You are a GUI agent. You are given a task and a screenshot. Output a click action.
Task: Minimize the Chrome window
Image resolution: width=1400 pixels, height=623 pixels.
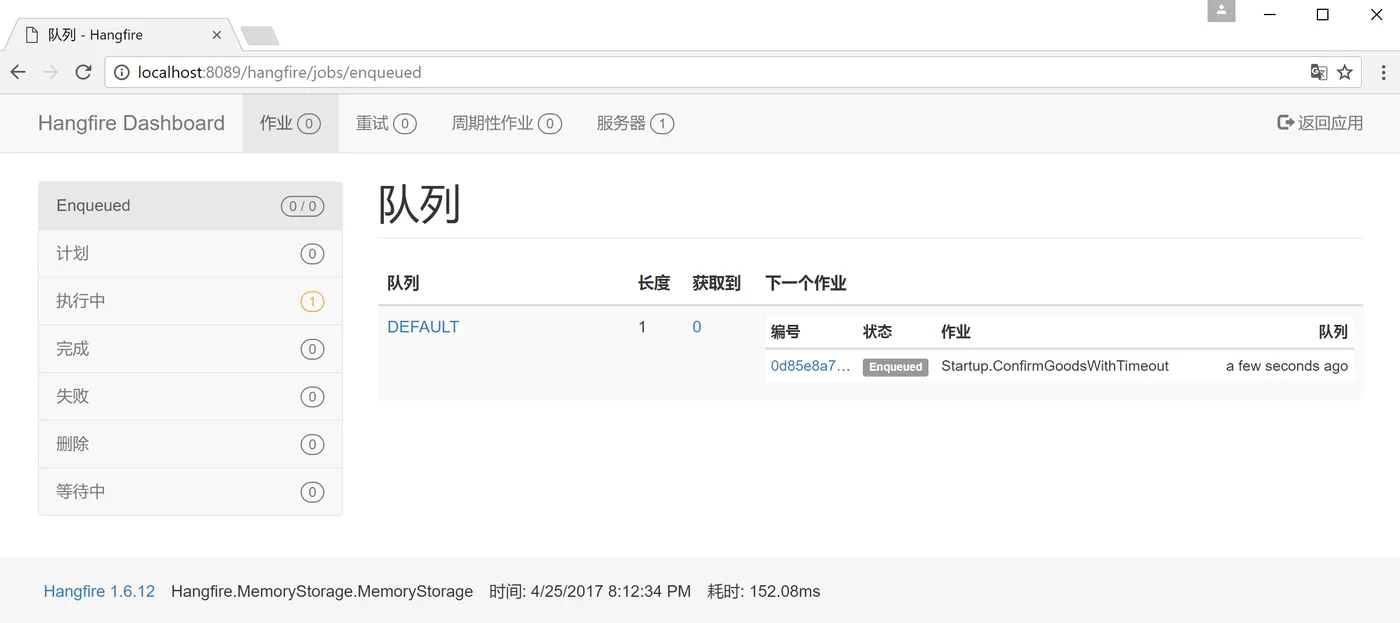(1270, 14)
